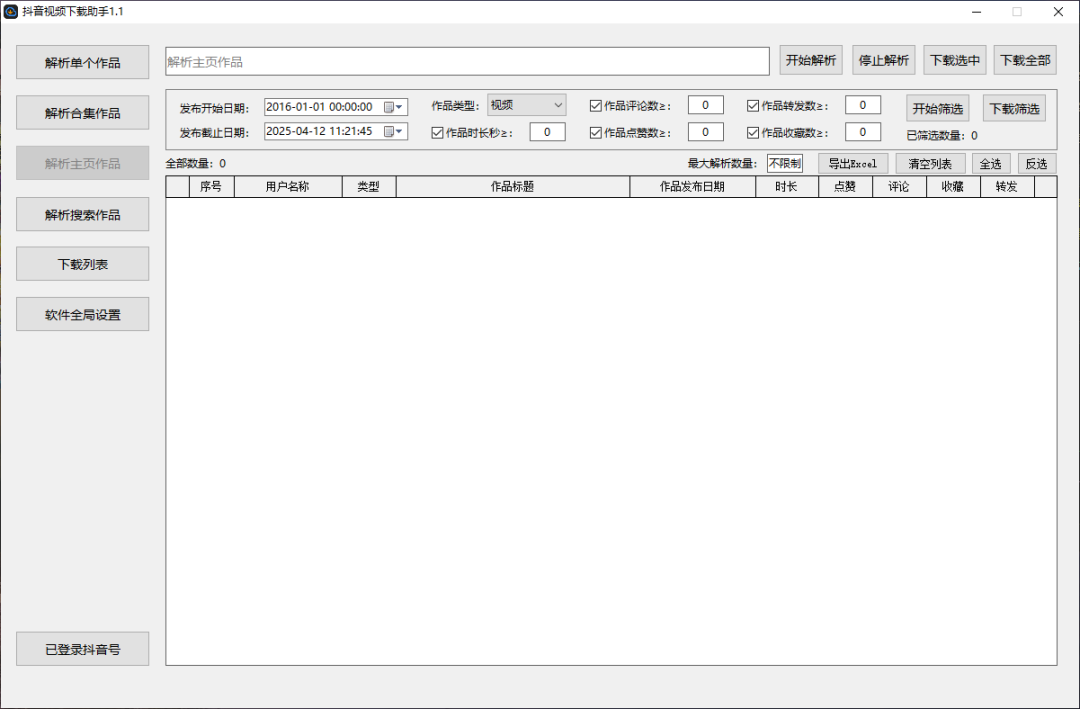Open calendar picker for 发布截止日期

393,132
